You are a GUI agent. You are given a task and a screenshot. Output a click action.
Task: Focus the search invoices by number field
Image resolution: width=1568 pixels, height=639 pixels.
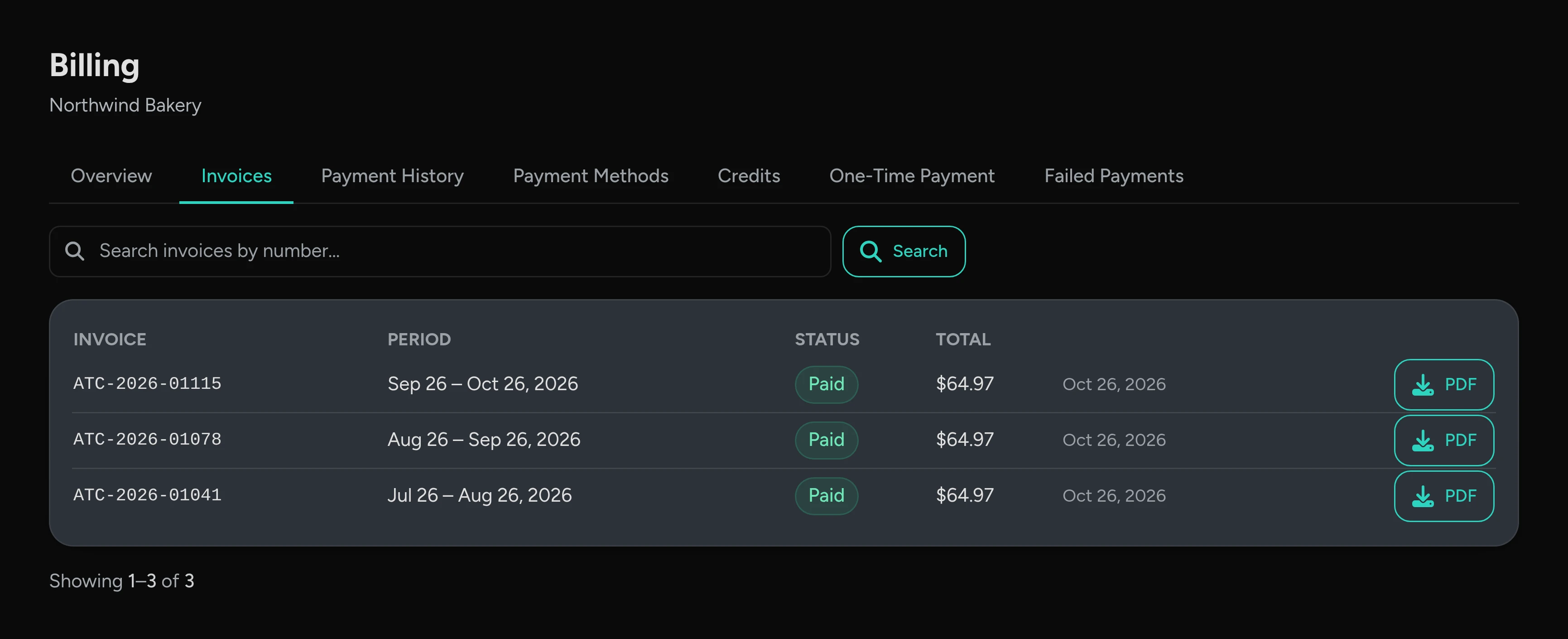pyautogui.click(x=440, y=251)
